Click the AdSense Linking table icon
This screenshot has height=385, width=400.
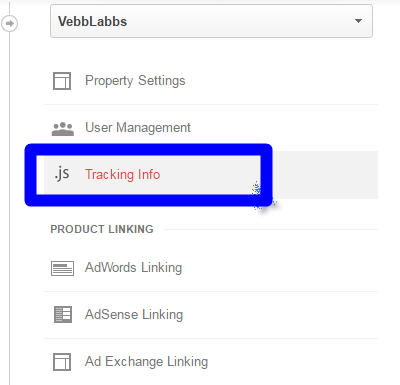(63, 315)
